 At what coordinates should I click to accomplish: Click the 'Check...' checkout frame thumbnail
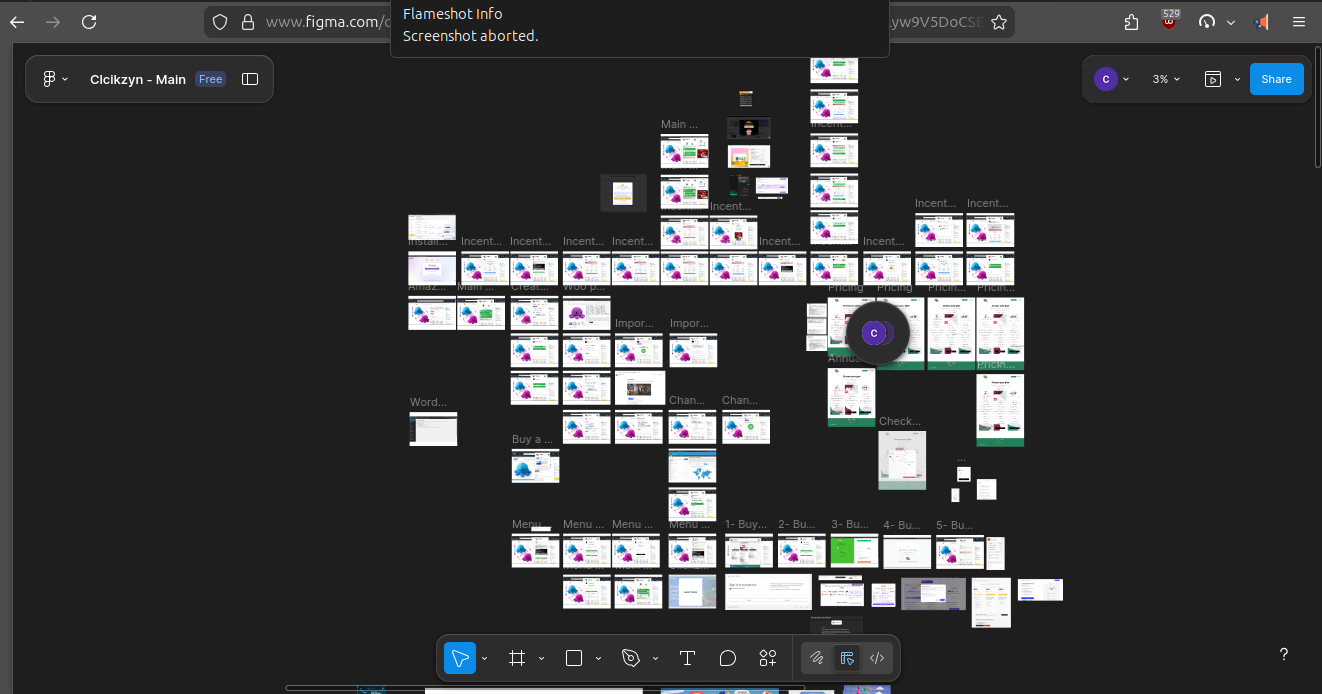902,460
